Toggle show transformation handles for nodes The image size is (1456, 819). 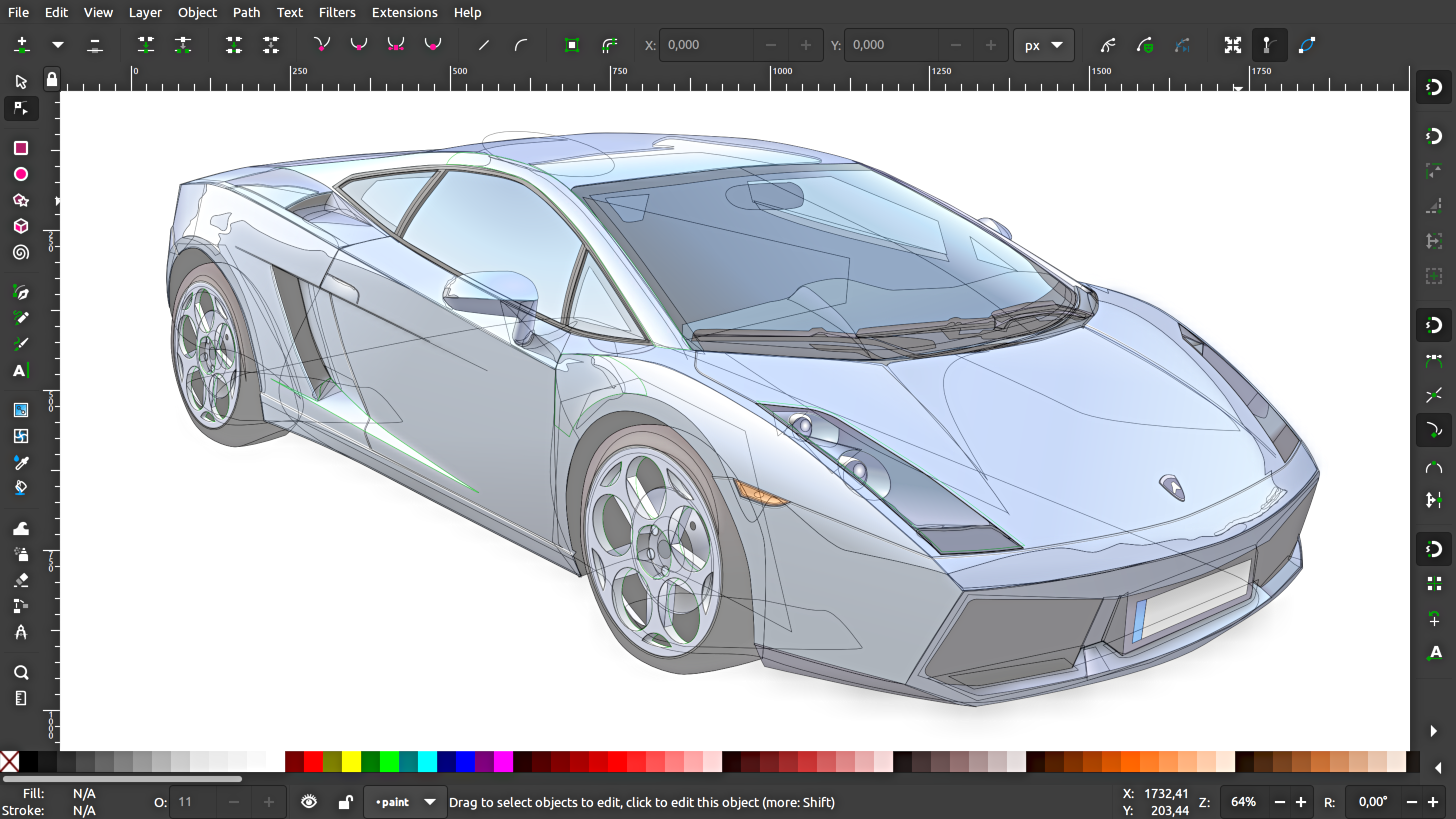[x=1233, y=45]
